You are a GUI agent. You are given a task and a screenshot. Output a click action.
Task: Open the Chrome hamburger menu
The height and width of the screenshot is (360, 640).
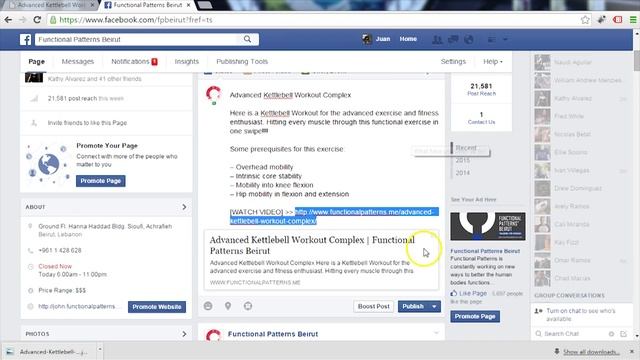click(x=633, y=20)
